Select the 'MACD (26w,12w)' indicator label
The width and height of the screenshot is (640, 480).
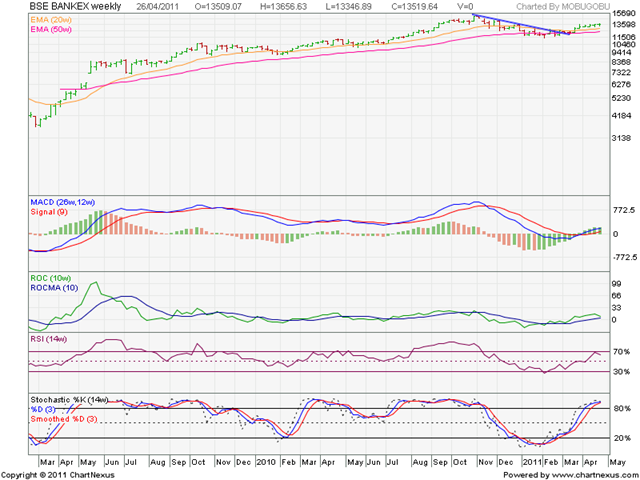pyautogui.click(x=62, y=202)
